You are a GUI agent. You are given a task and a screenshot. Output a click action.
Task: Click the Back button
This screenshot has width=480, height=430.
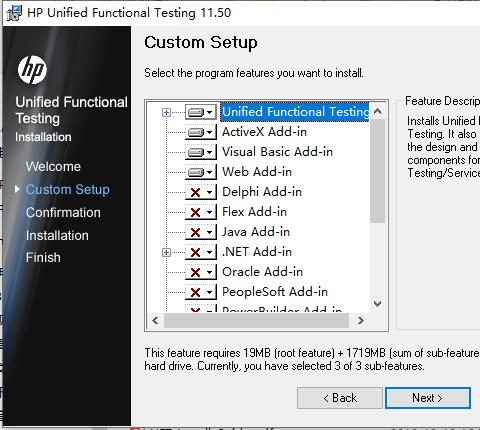(x=340, y=398)
